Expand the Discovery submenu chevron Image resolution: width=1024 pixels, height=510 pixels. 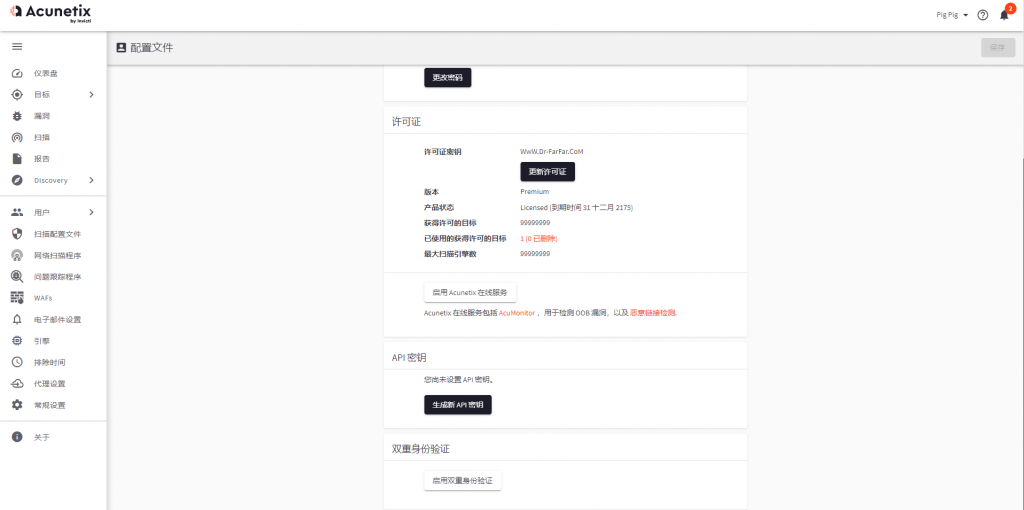pyautogui.click(x=91, y=180)
